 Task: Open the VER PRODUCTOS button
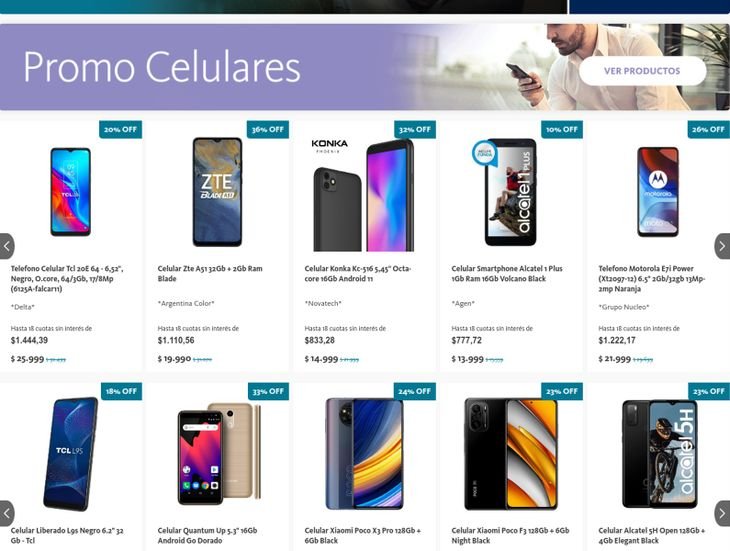(x=642, y=71)
